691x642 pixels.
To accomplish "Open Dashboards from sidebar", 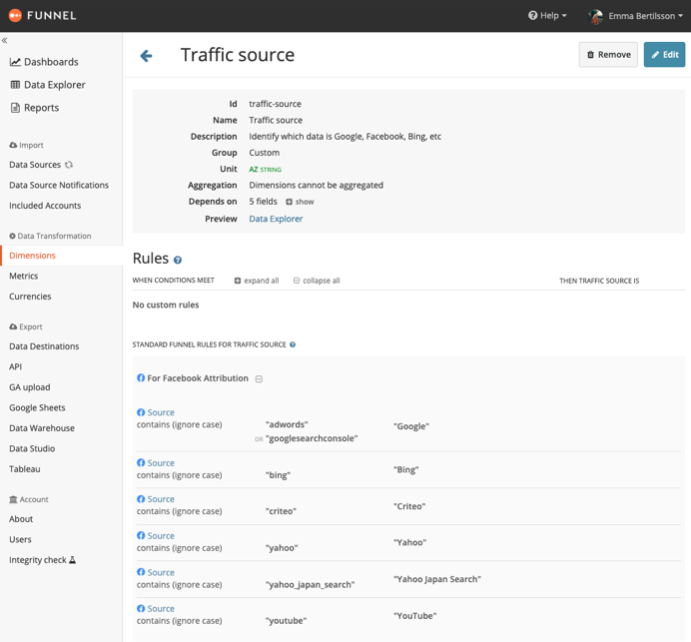I will tap(44, 62).
